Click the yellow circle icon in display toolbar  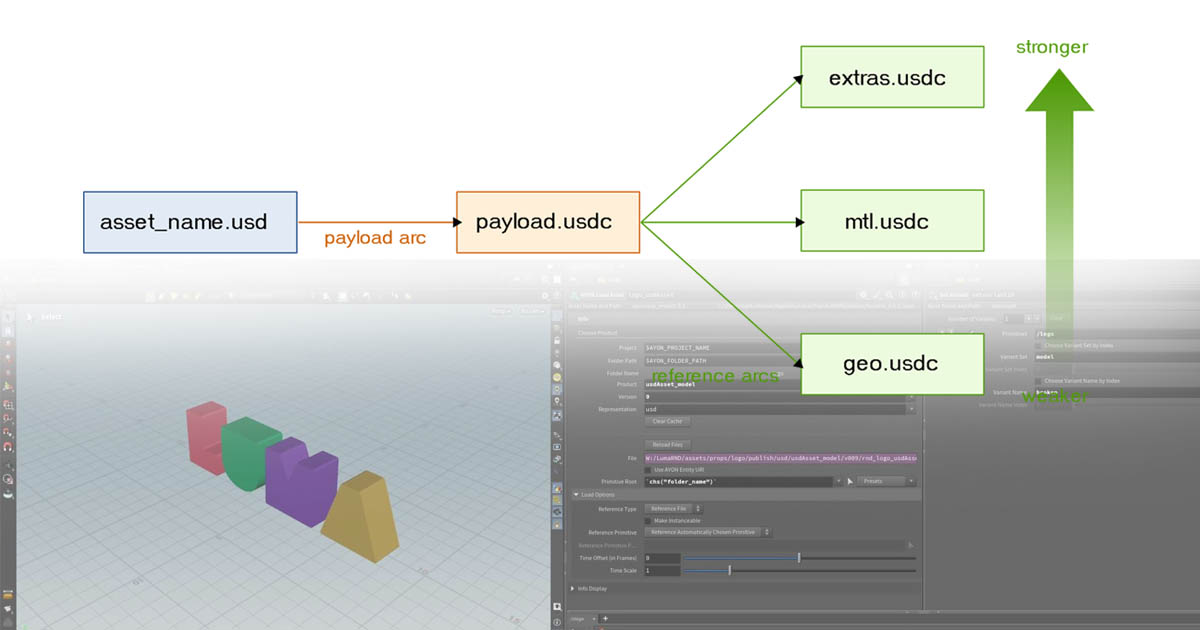(557, 377)
